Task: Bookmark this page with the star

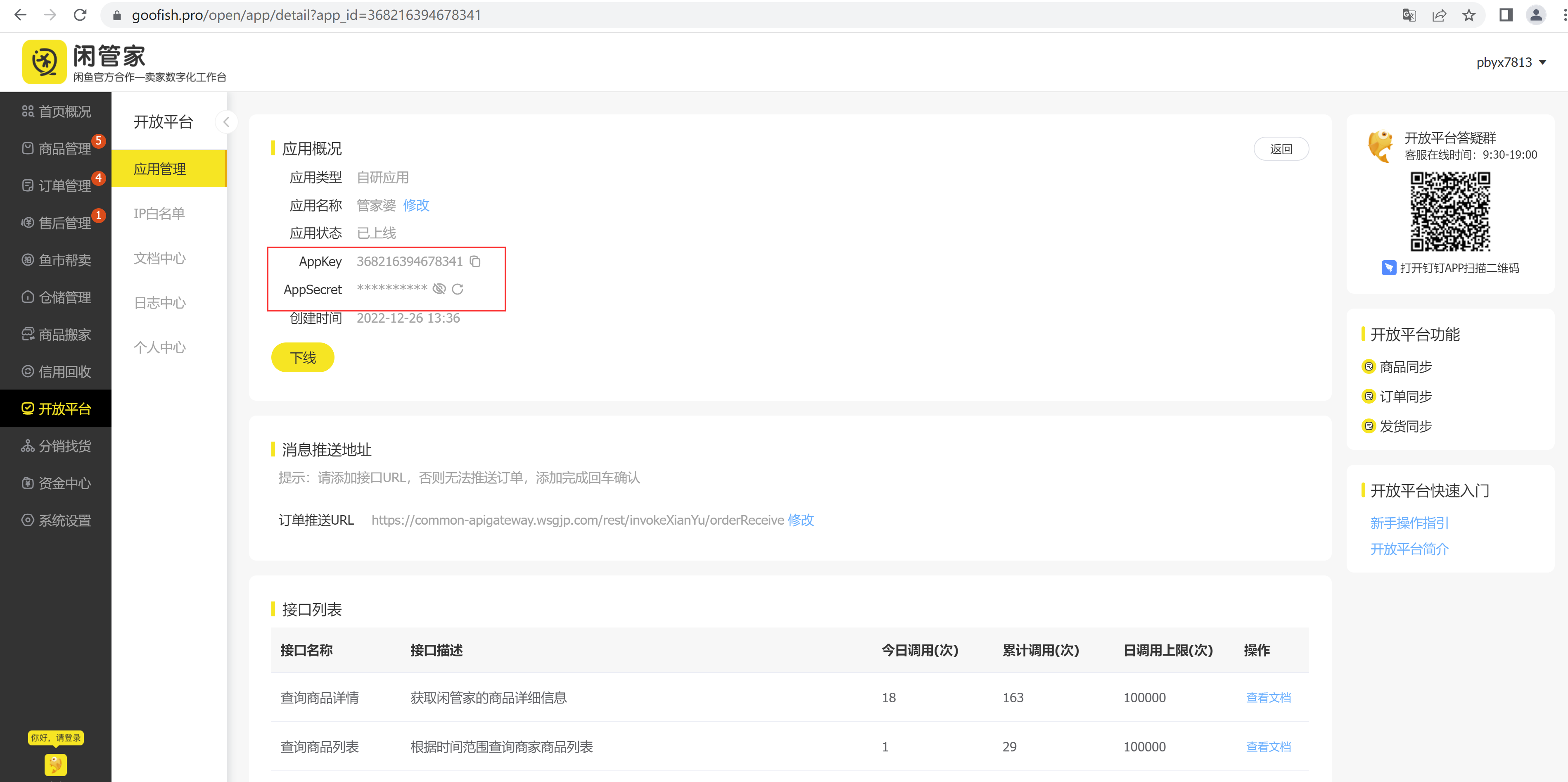Action: 1469,15
